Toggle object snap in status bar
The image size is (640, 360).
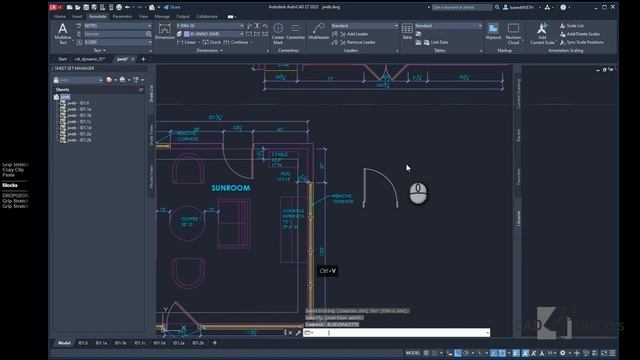[x=502, y=353]
